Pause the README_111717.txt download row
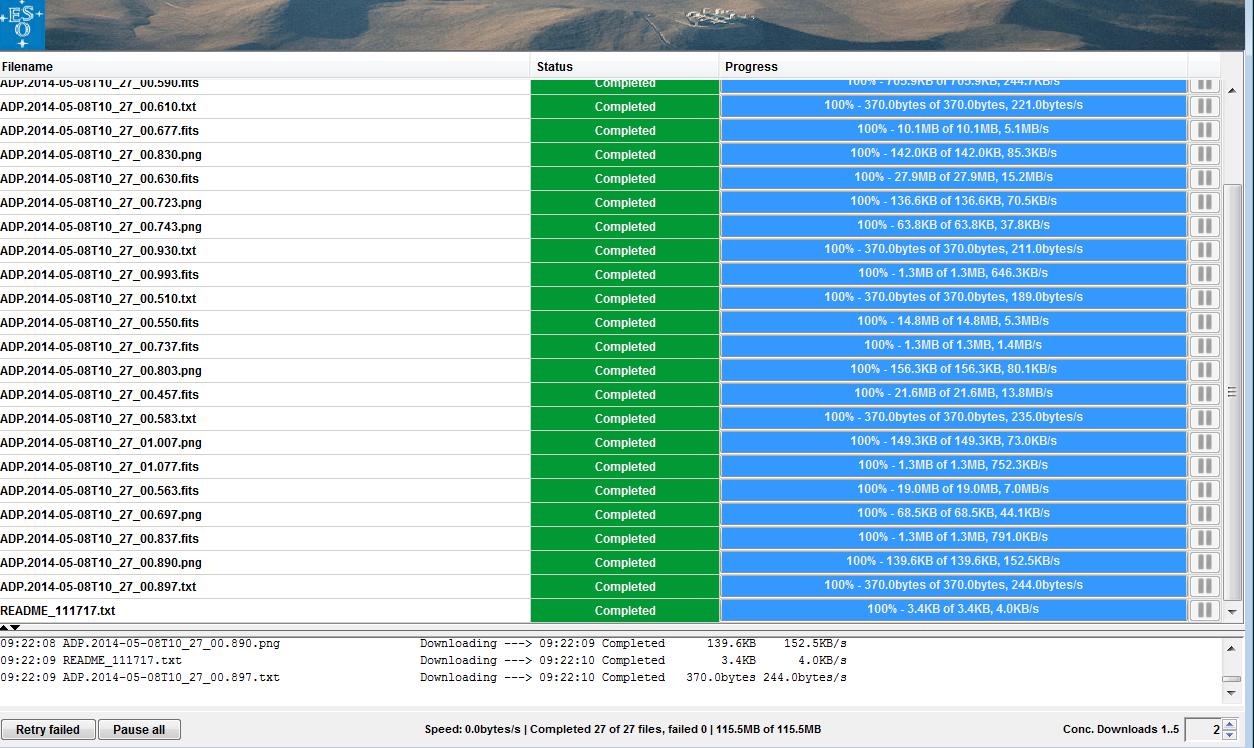Viewport: 1254px width, 748px height. [x=1204, y=610]
